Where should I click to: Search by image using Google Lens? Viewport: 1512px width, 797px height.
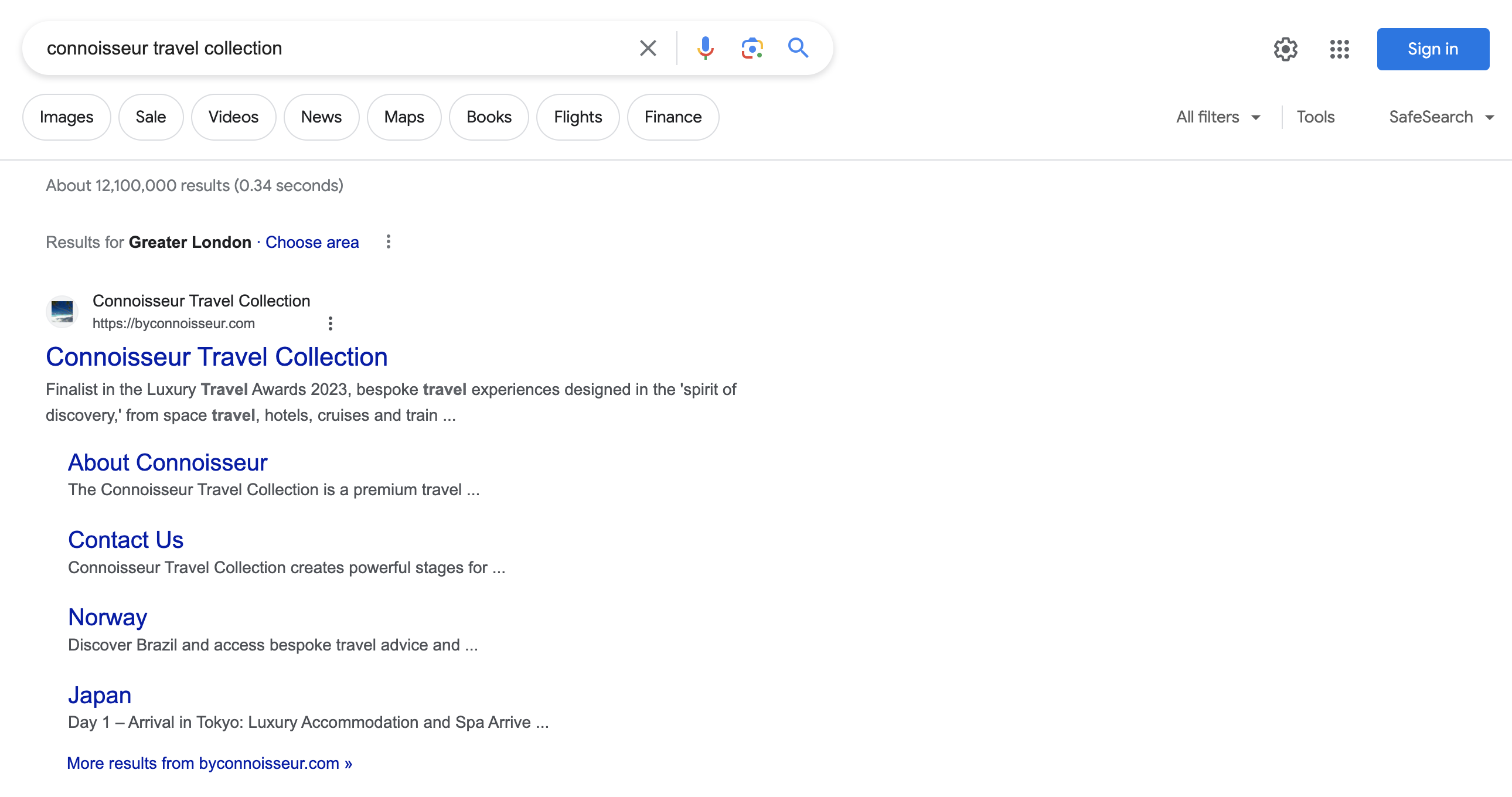751,48
